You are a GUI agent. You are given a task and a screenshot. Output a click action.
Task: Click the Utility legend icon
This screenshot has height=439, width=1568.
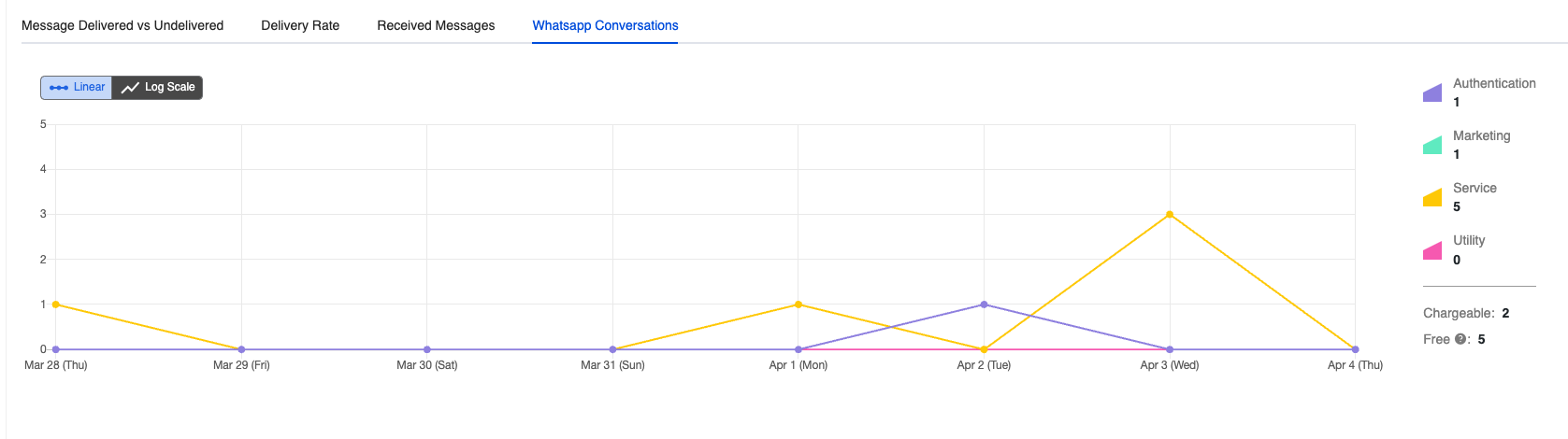[1432, 250]
